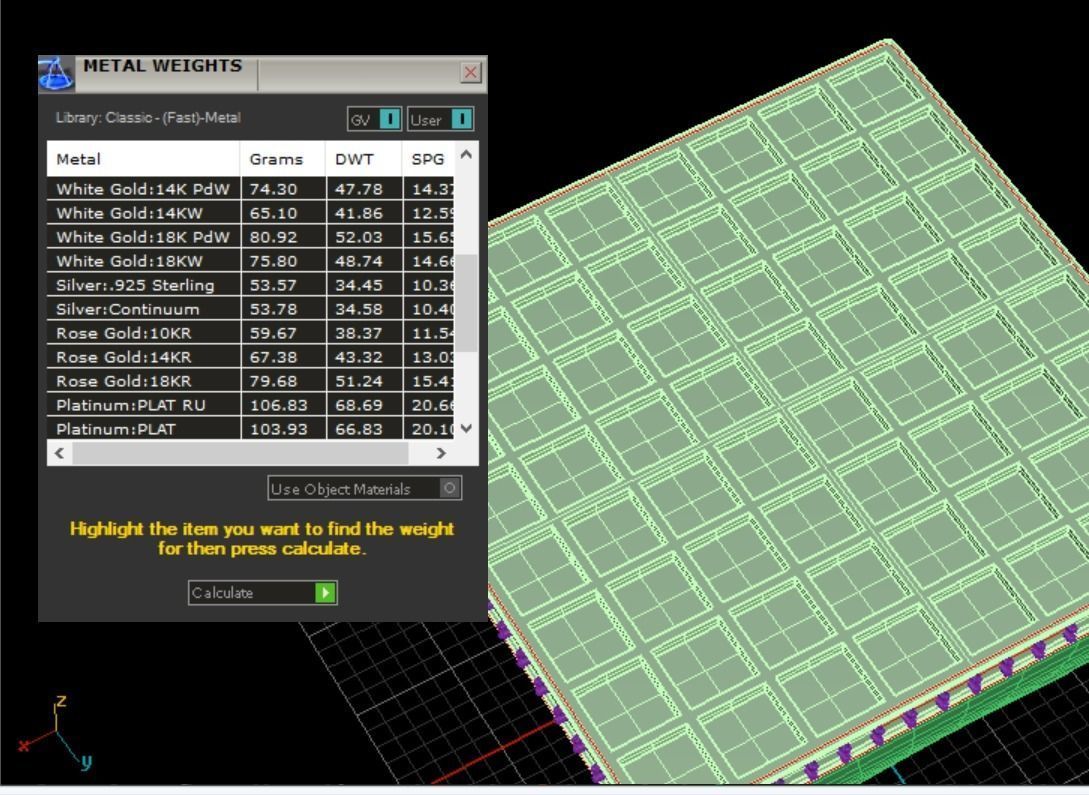Screen dimensions: 1089x795
Task: Click the Metal Weights scale icon
Action: tap(56, 74)
